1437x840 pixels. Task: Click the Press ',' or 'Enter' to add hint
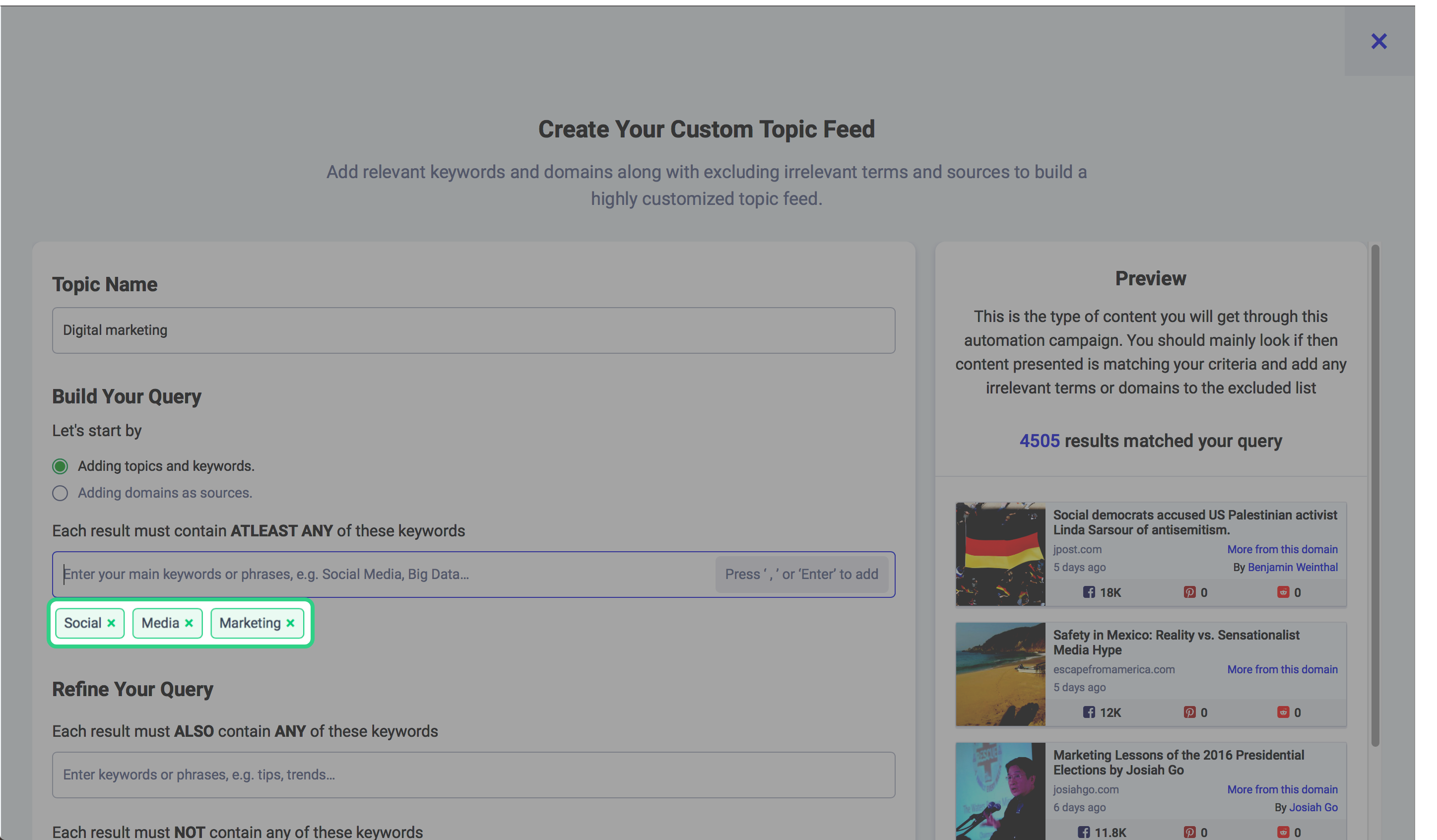[x=801, y=574]
